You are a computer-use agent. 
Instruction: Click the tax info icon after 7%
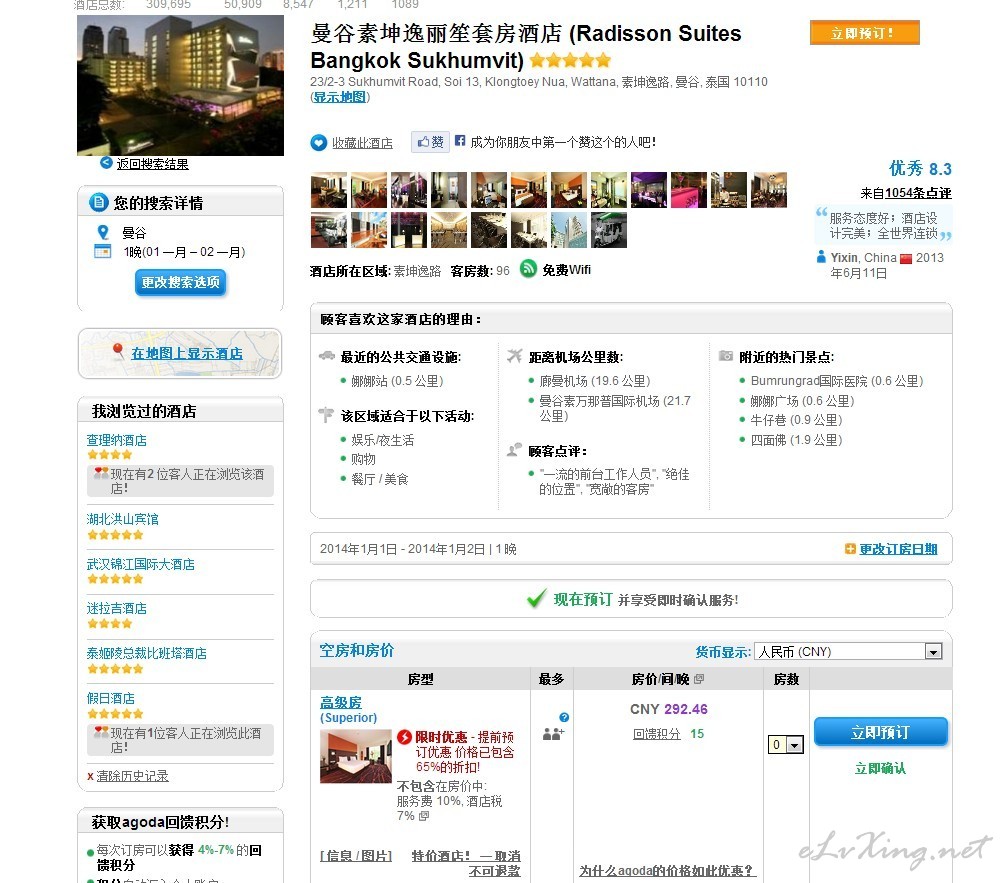(425, 816)
